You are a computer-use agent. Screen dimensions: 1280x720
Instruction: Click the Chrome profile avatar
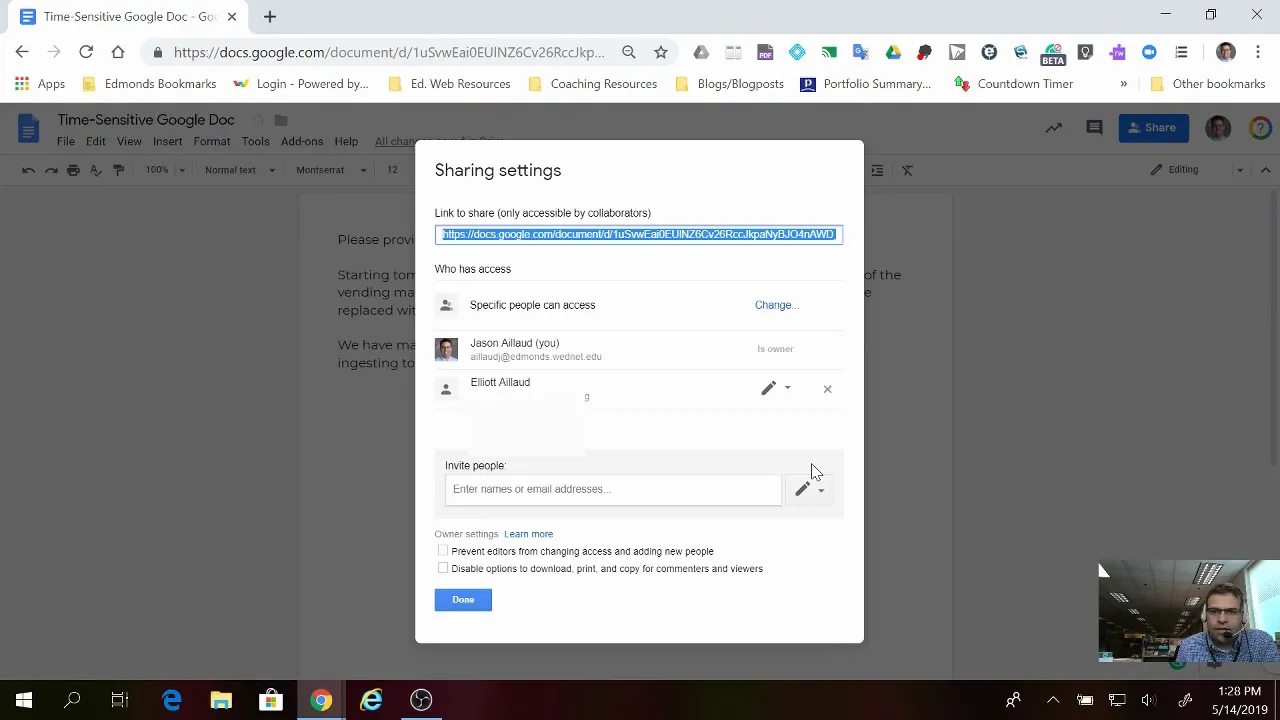pos(1226,52)
